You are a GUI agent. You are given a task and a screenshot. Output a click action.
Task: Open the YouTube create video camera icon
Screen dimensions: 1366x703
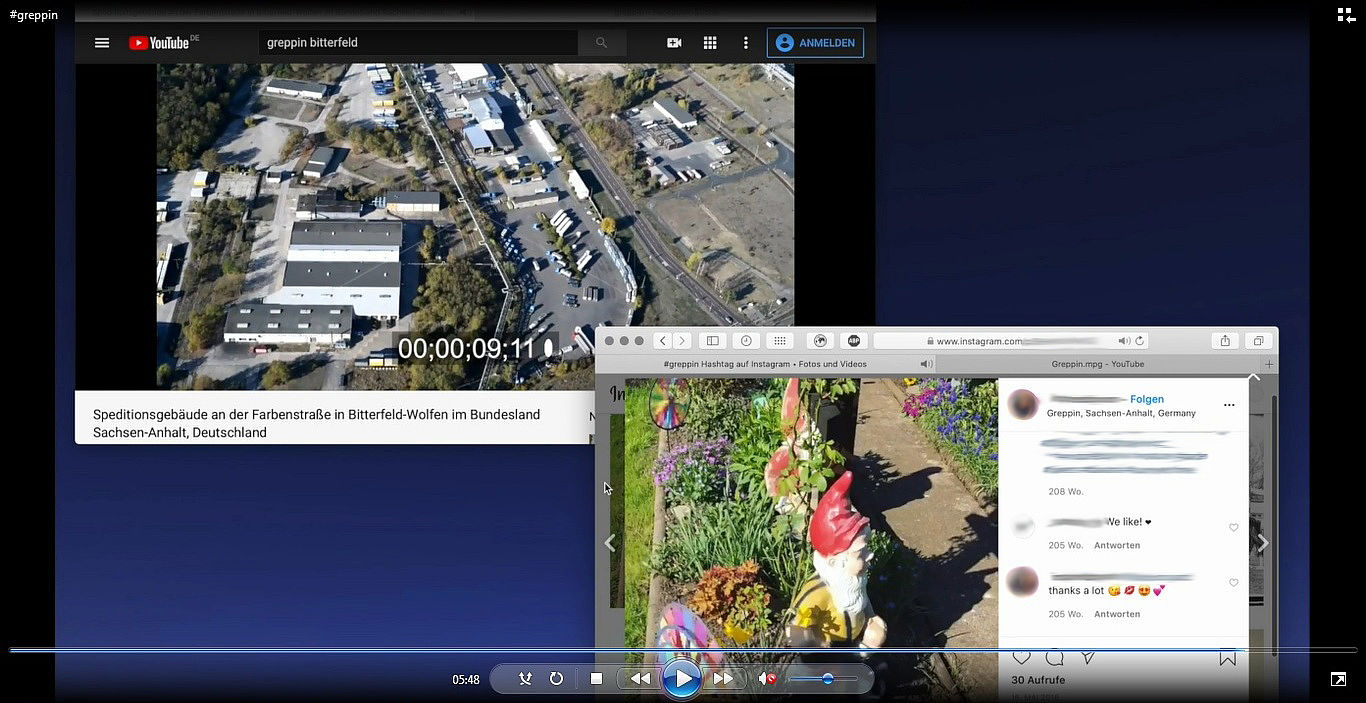click(x=674, y=43)
